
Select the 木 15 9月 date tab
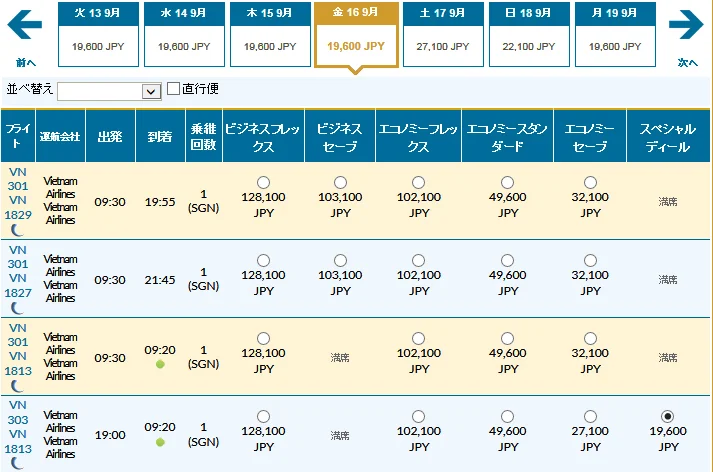click(x=270, y=35)
